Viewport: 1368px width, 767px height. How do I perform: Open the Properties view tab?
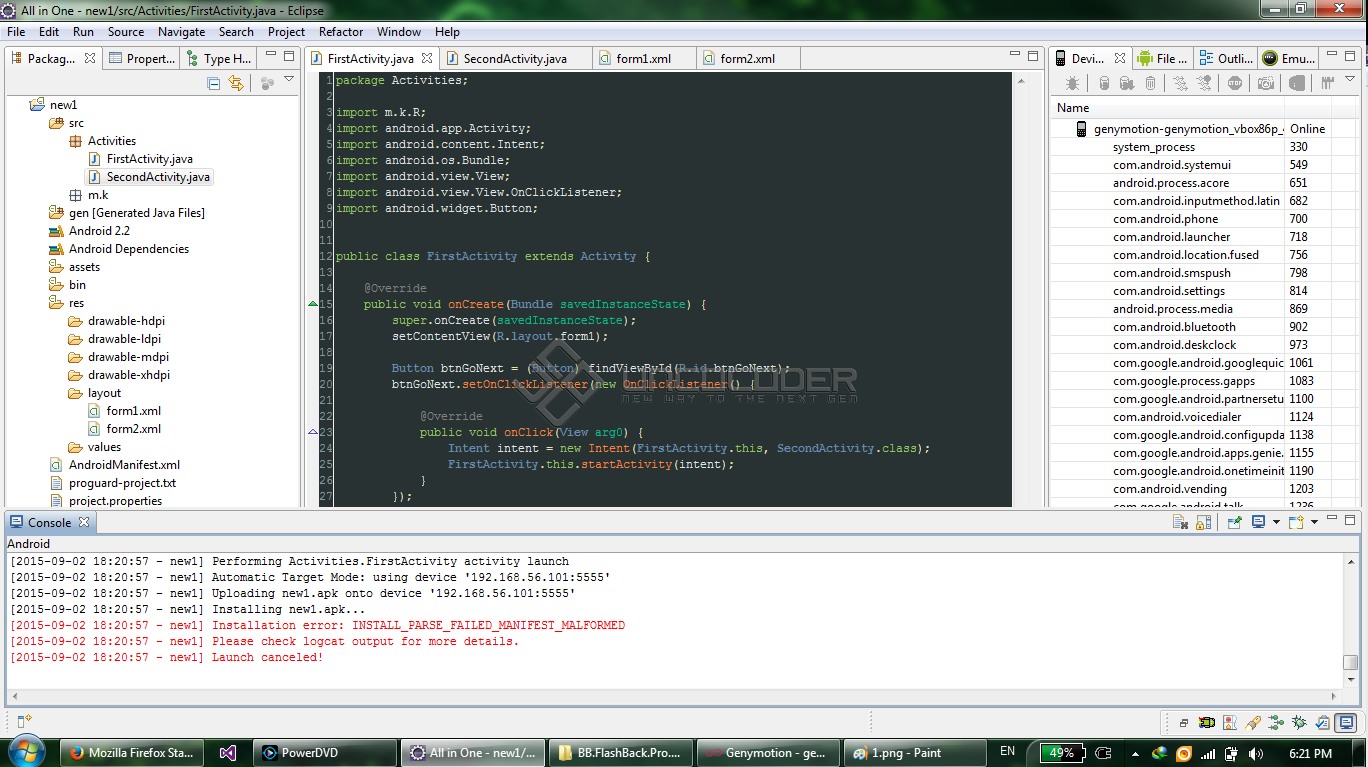click(x=141, y=59)
